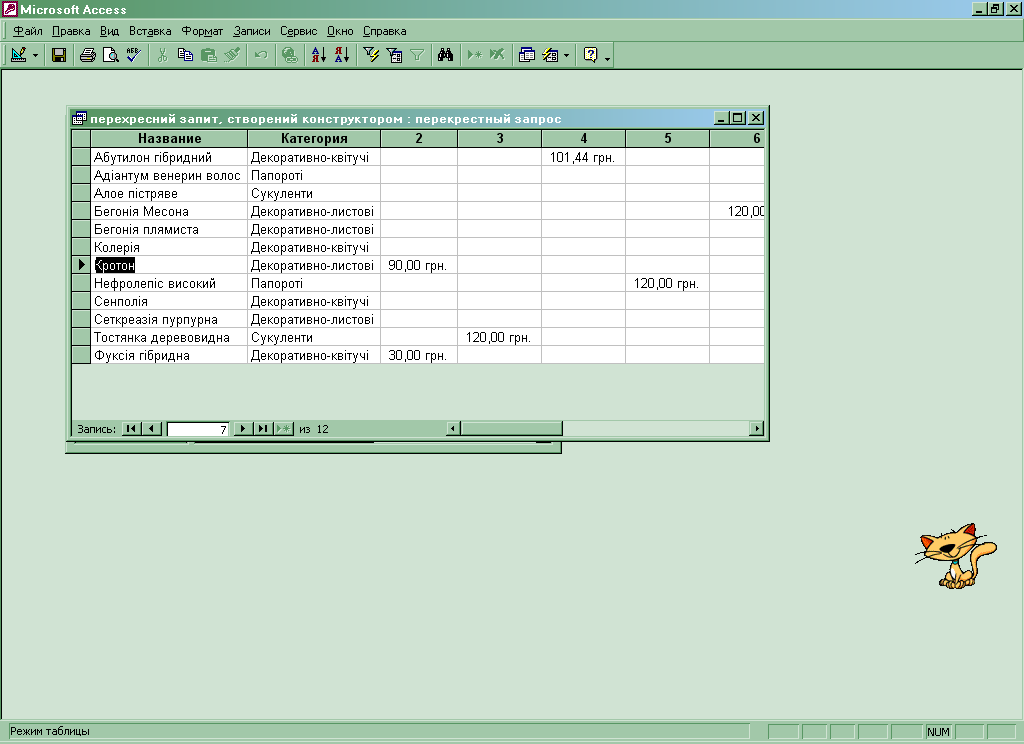Click the Сукуленти cell in Алое пістряве row
1024x744 pixels.
tap(314, 193)
